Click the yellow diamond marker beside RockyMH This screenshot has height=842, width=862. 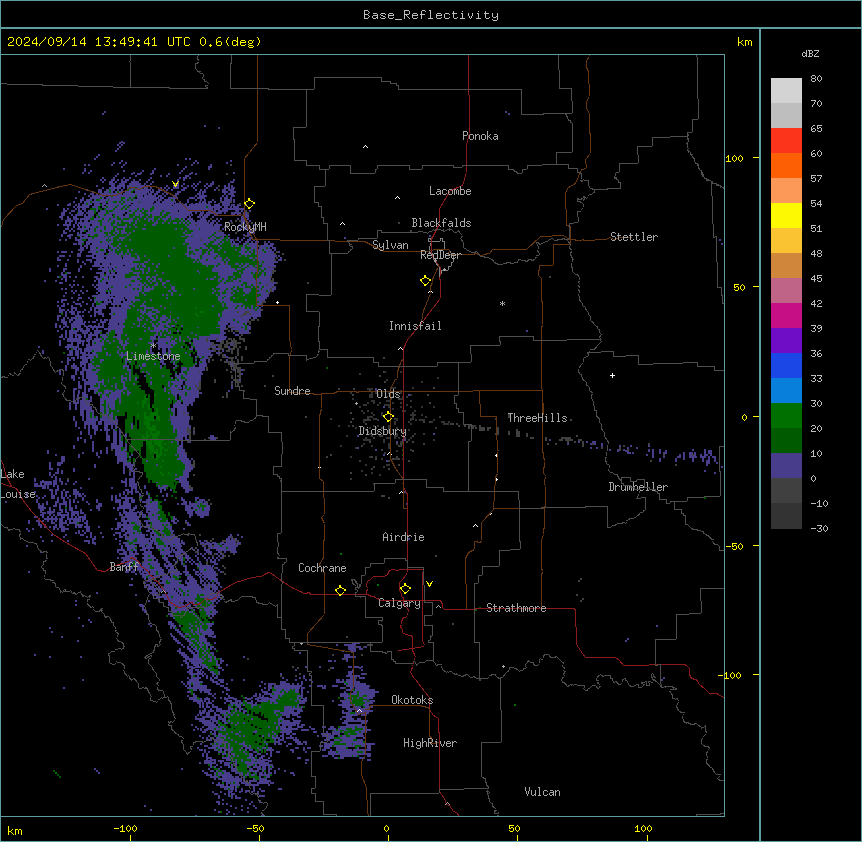(249, 204)
